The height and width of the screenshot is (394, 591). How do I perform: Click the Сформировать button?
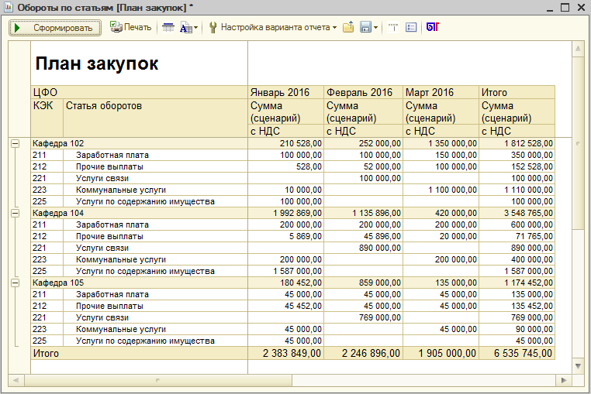click(55, 28)
